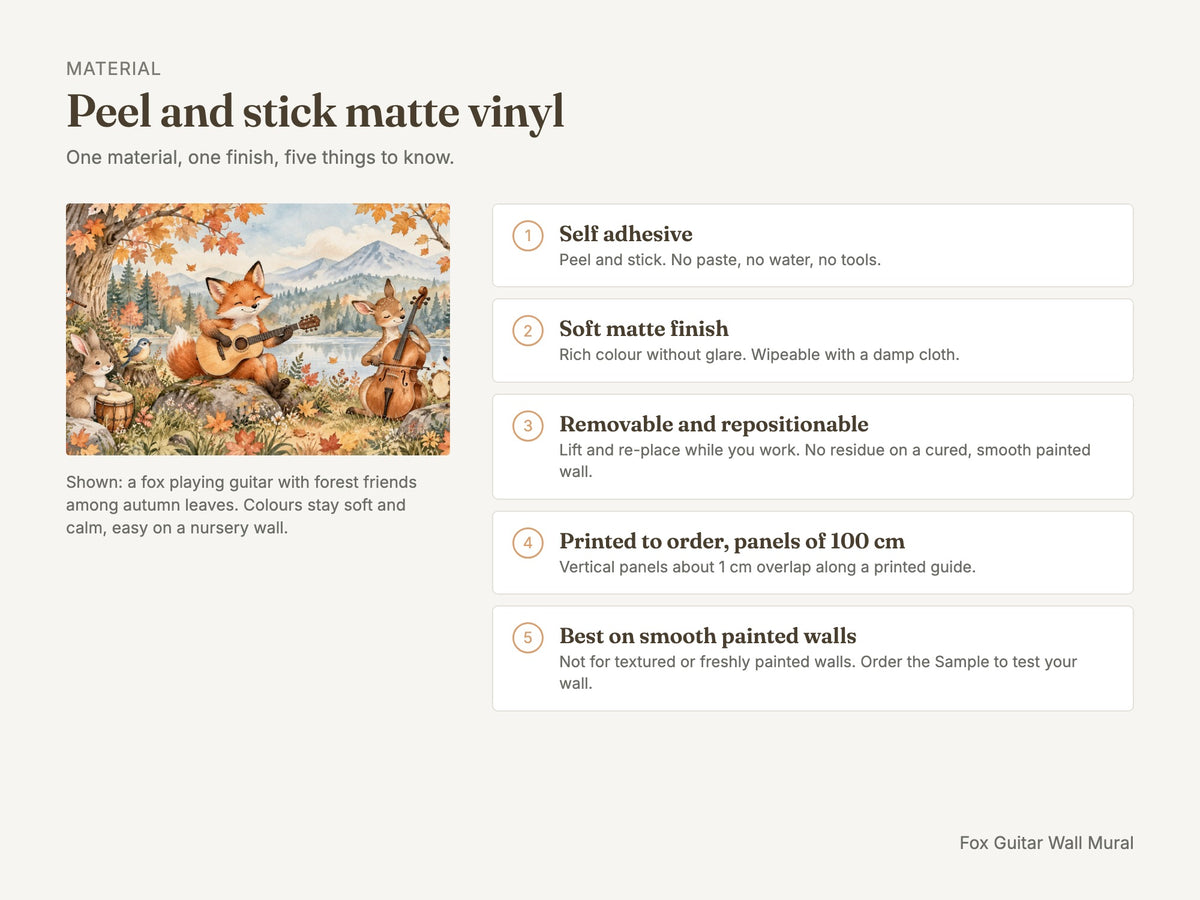Viewport: 1200px width, 900px height.
Task: Click the MATERIAL section label
Action: click(113, 69)
